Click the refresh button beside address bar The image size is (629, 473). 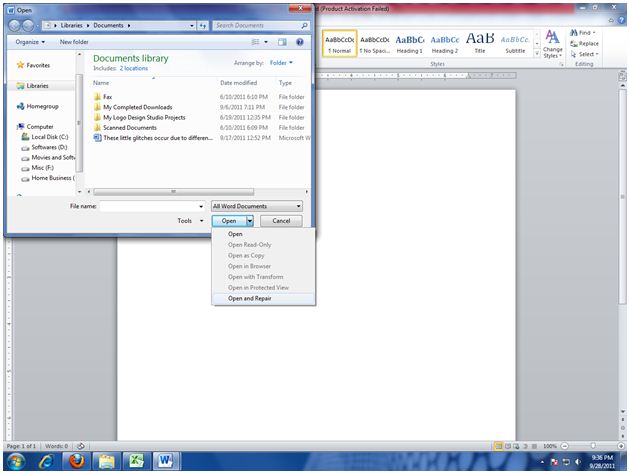(203, 25)
